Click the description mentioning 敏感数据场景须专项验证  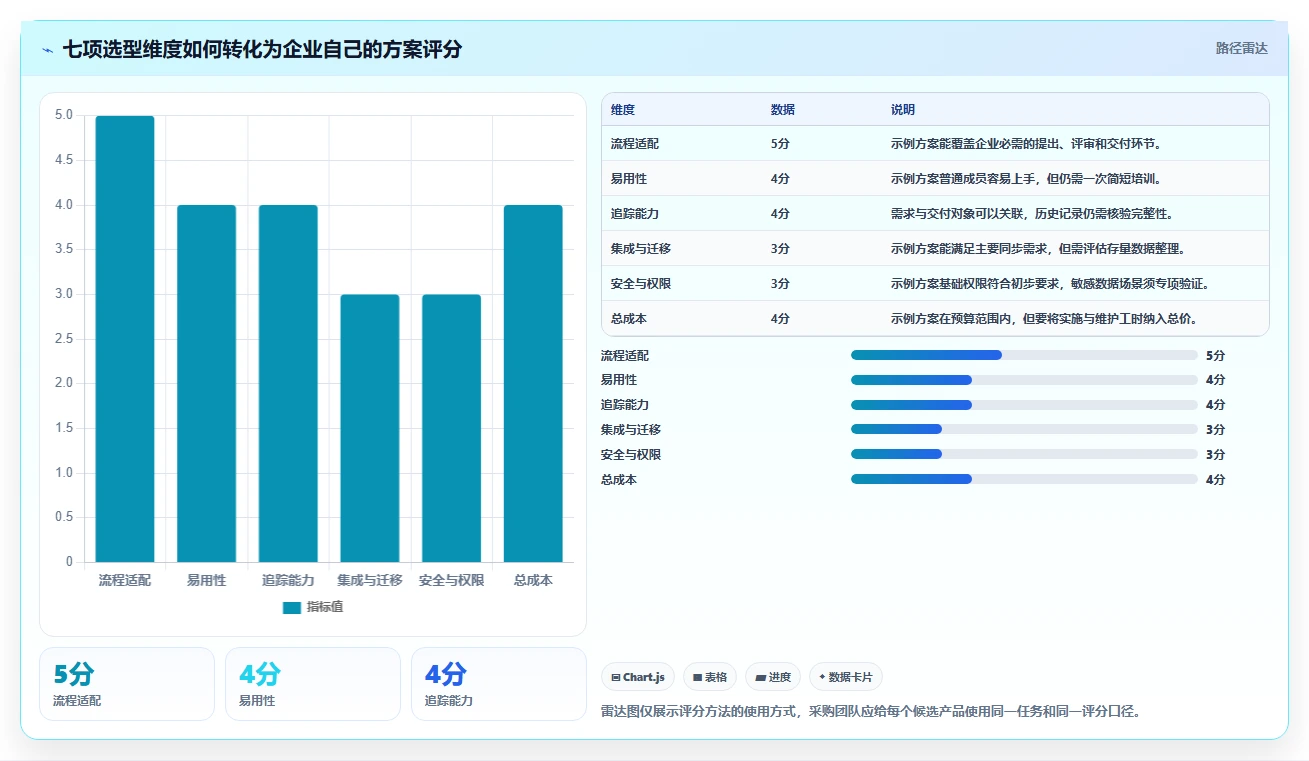(1050, 284)
